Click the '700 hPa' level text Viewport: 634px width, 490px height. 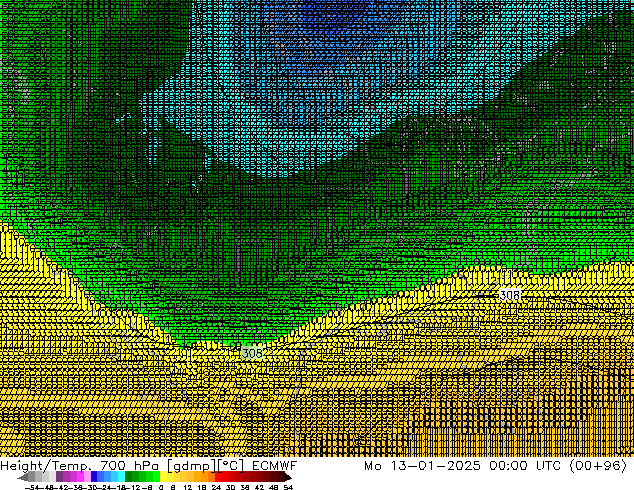point(131,466)
